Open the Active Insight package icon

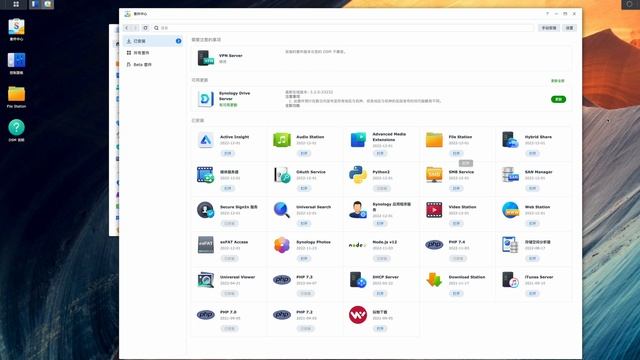pyautogui.click(x=206, y=140)
